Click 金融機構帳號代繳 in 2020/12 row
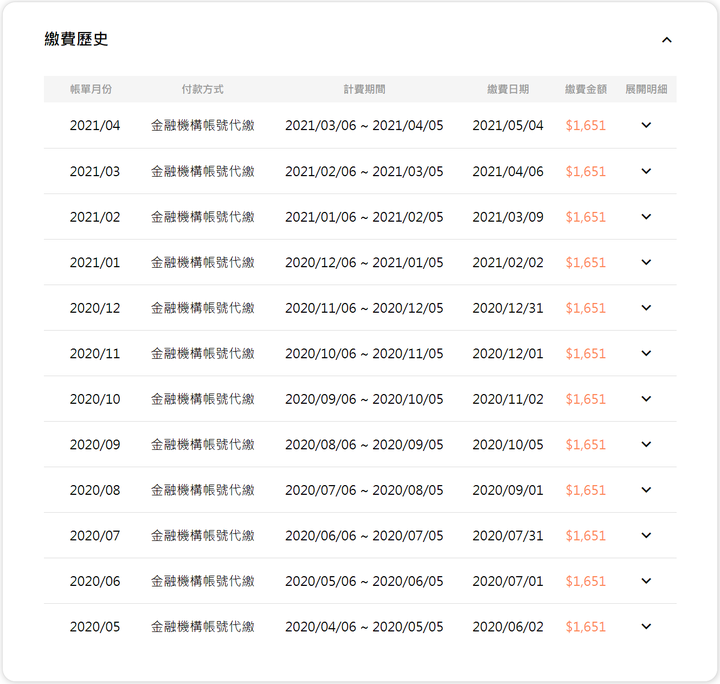The height and width of the screenshot is (684, 720). click(202, 308)
